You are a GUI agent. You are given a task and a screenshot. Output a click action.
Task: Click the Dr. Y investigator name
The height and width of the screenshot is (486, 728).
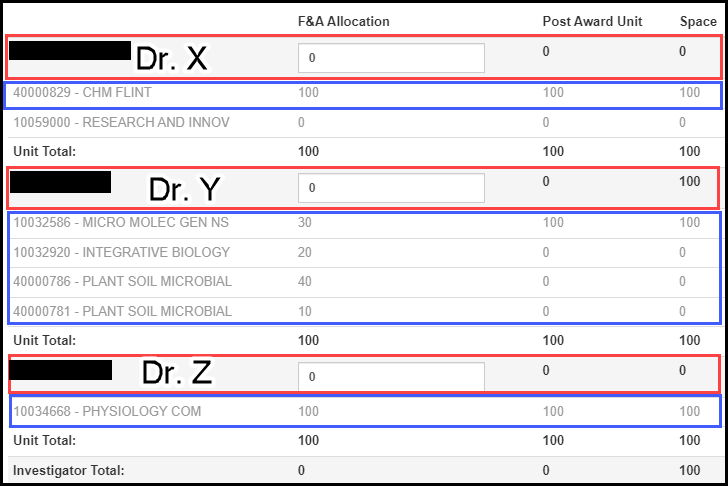tap(184, 189)
